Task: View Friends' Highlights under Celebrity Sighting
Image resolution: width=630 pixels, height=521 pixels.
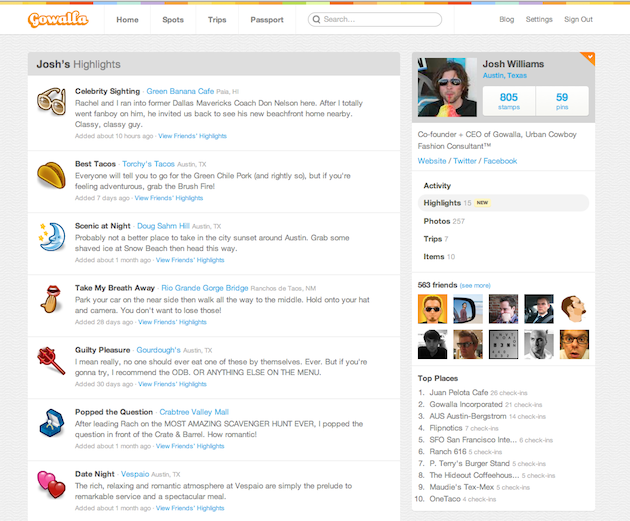Action: pyautogui.click(x=192, y=136)
